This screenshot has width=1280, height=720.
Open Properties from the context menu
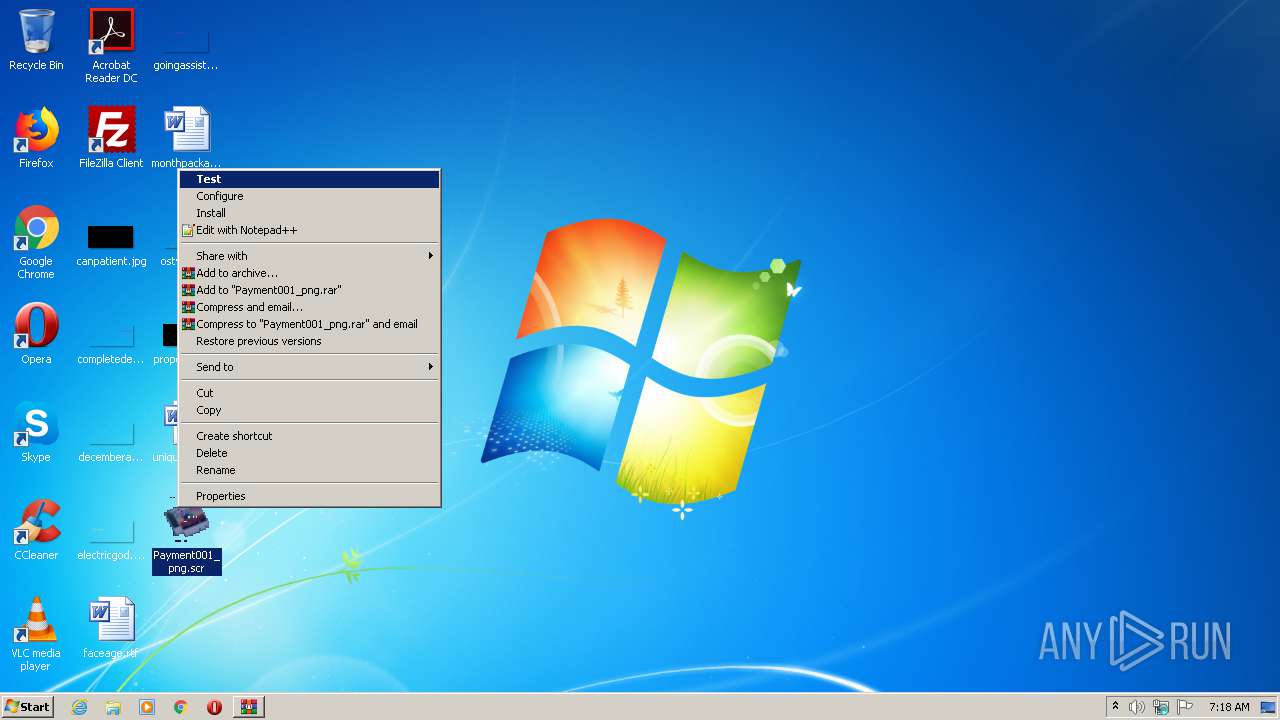pos(310,496)
